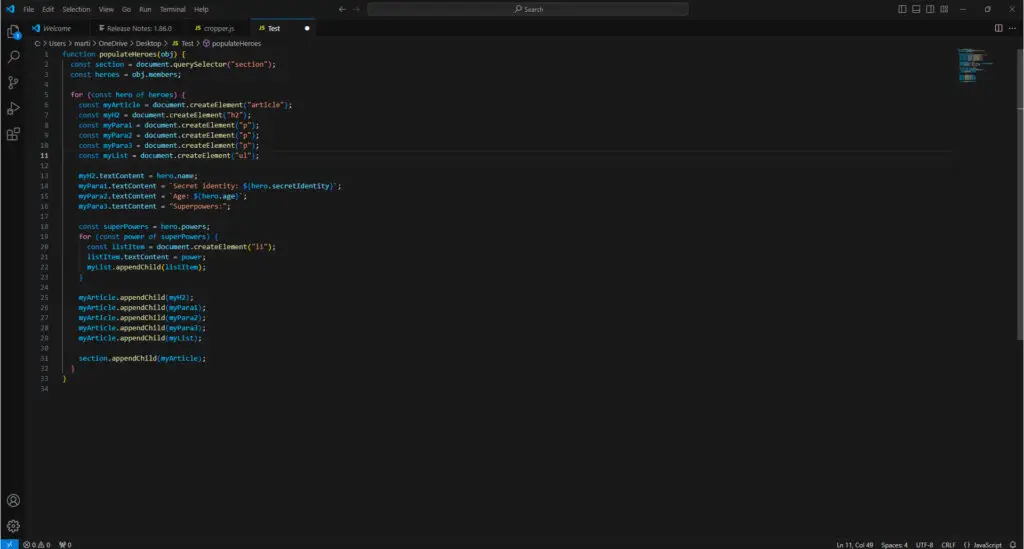The width and height of the screenshot is (1024, 549).
Task: Click "myH2.textContent" on line 13
Action: tap(111, 176)
